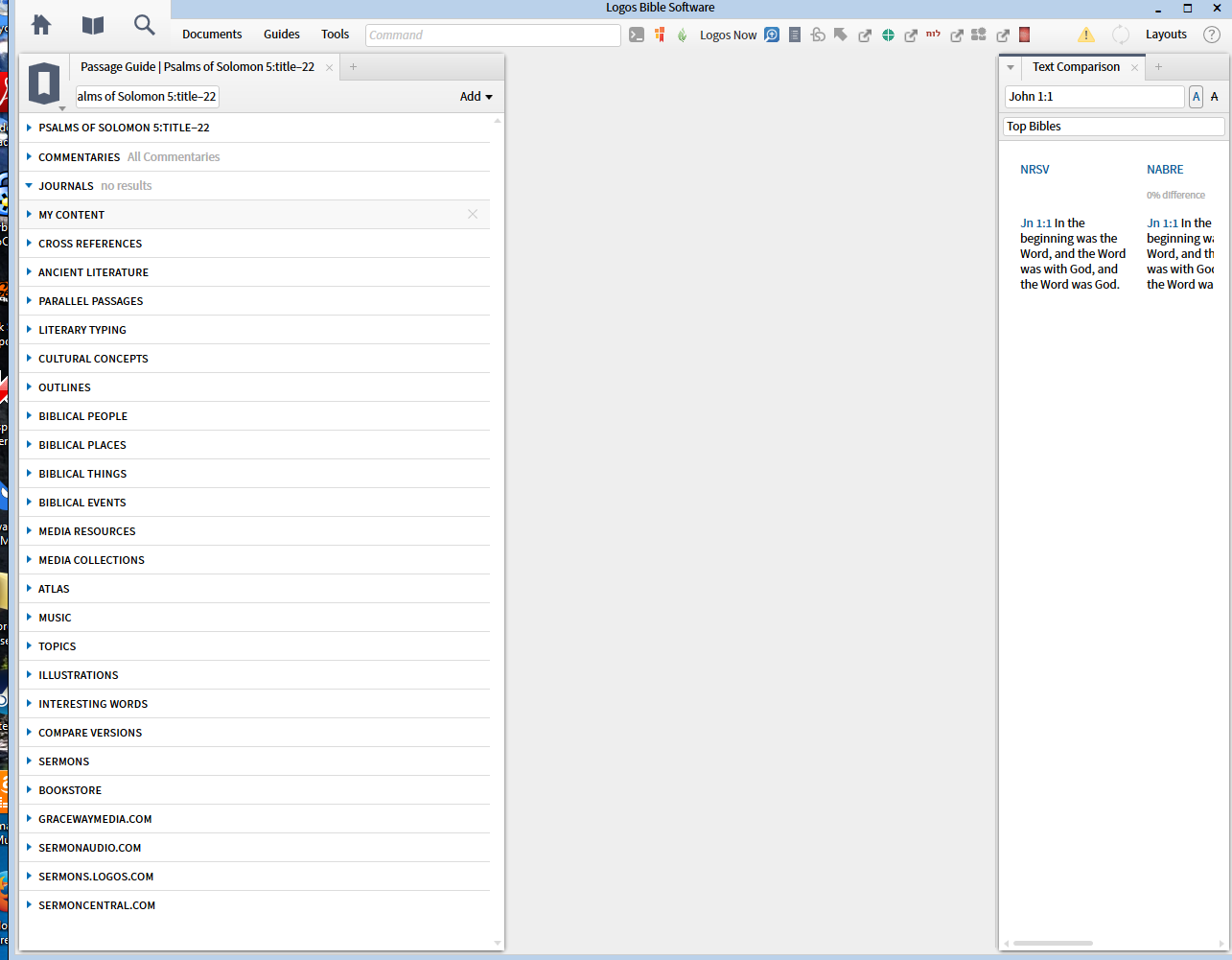Click the gray puzzle pieces shortcut icon
Viewport: 1232px width, 960px height.
point(979,35)
